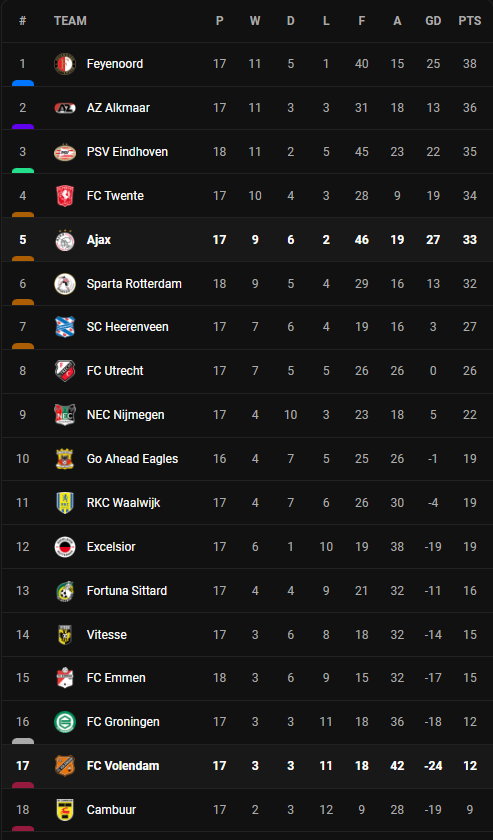The width and height of the screenshot is (493, 840).
Task: Open the RKC Waalwijk team name
Action: 123,502
